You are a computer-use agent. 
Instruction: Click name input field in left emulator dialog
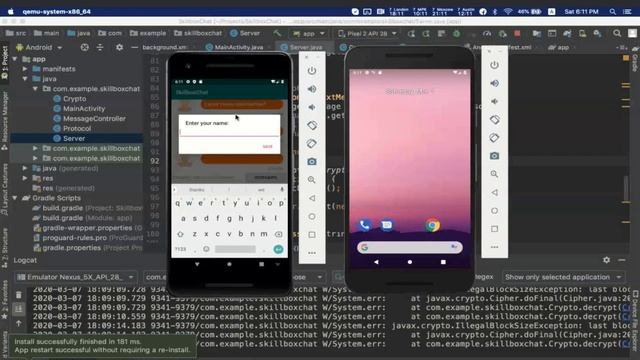229,132
